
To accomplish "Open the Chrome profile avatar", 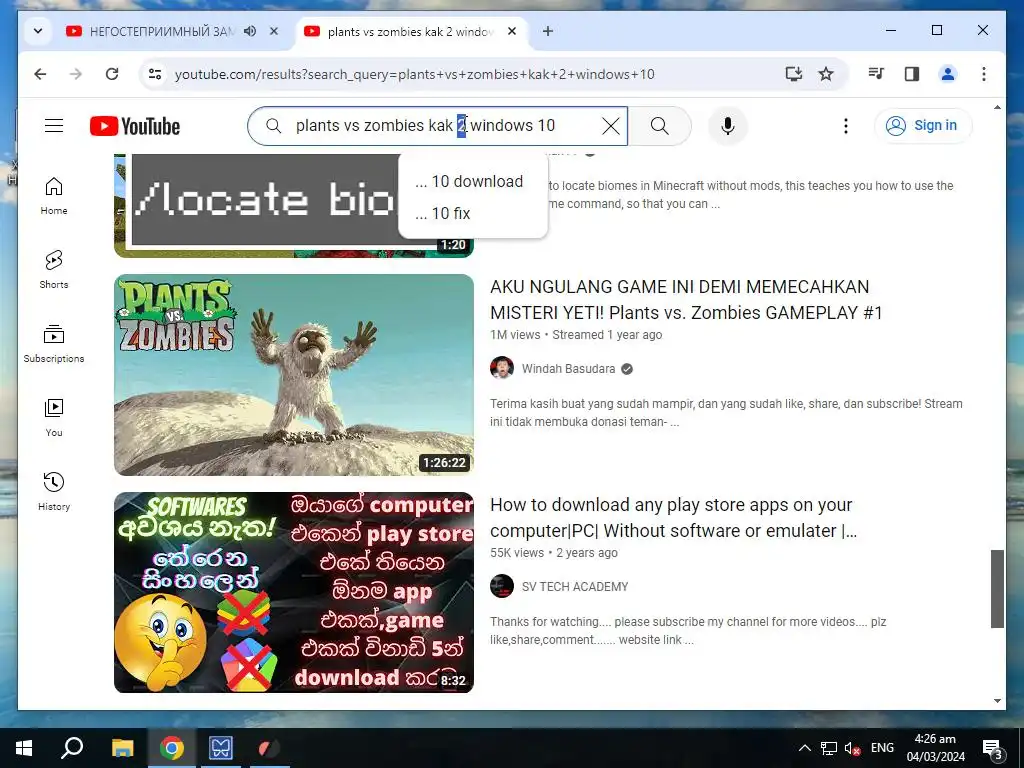I will pyautogui.click(x=948, y=74).
